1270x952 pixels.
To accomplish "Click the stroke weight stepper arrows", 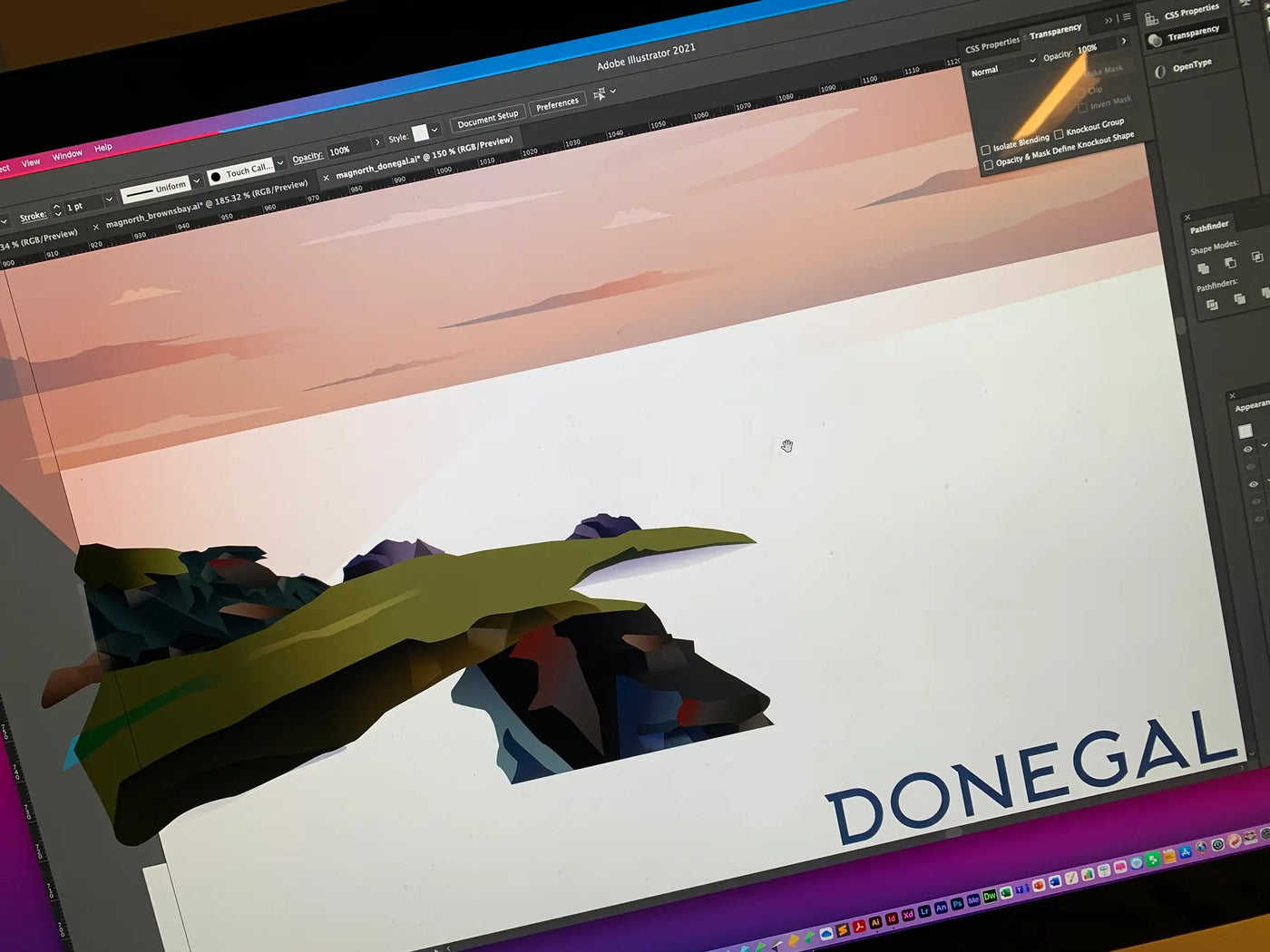I will [57, 210].
